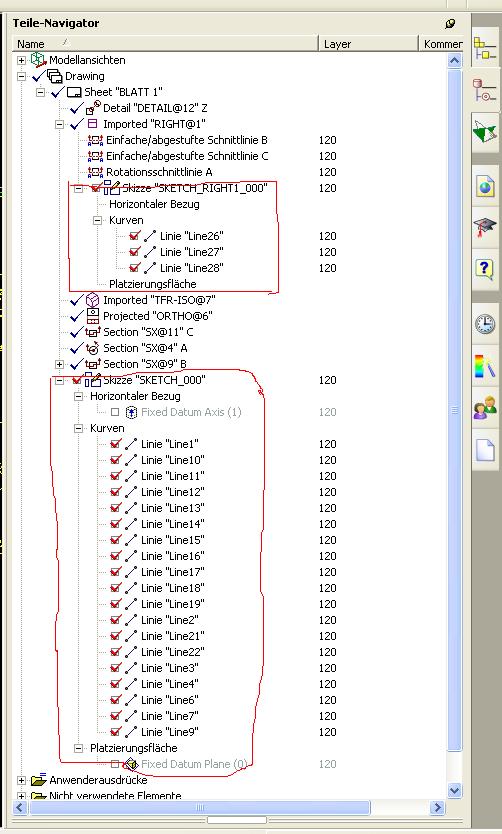The width and height of the screenshot is (502, 834).
Task: Open the Help question mark tab
Action: point(485,269)
